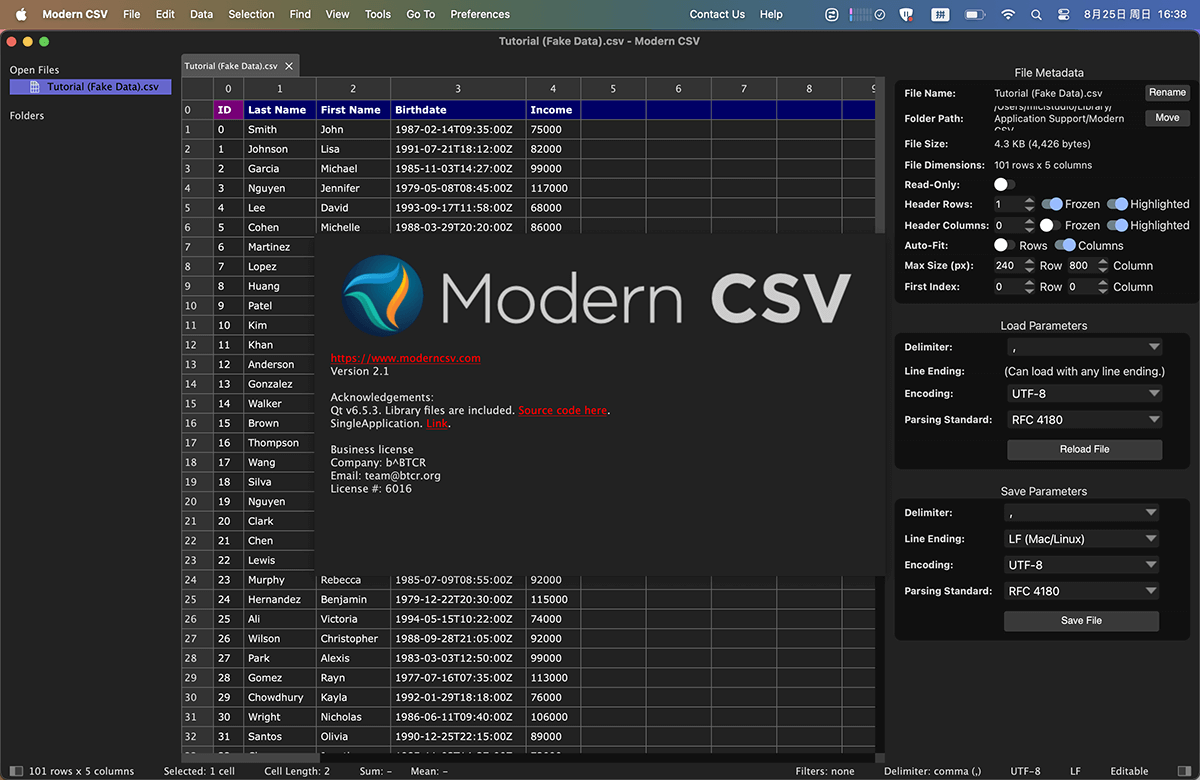
Task: Open Save Parameters Parsing Standard dropdown
Action: coord(1082,591)
